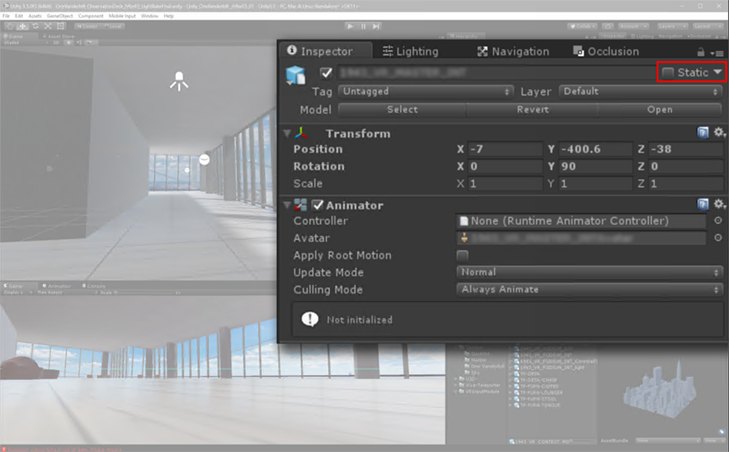Viewport: 729px width, 452px height.
Task: Click the Position Y input field
Action: coord(595,149)
